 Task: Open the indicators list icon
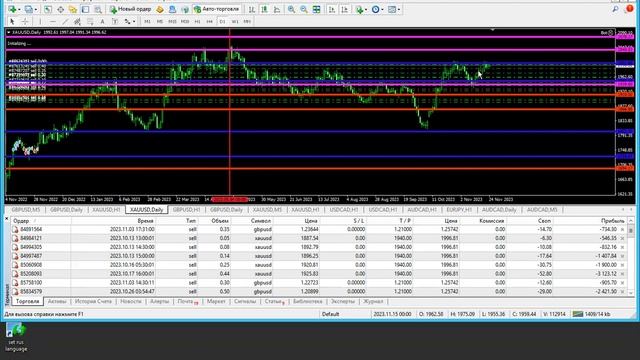click(359, 9)
